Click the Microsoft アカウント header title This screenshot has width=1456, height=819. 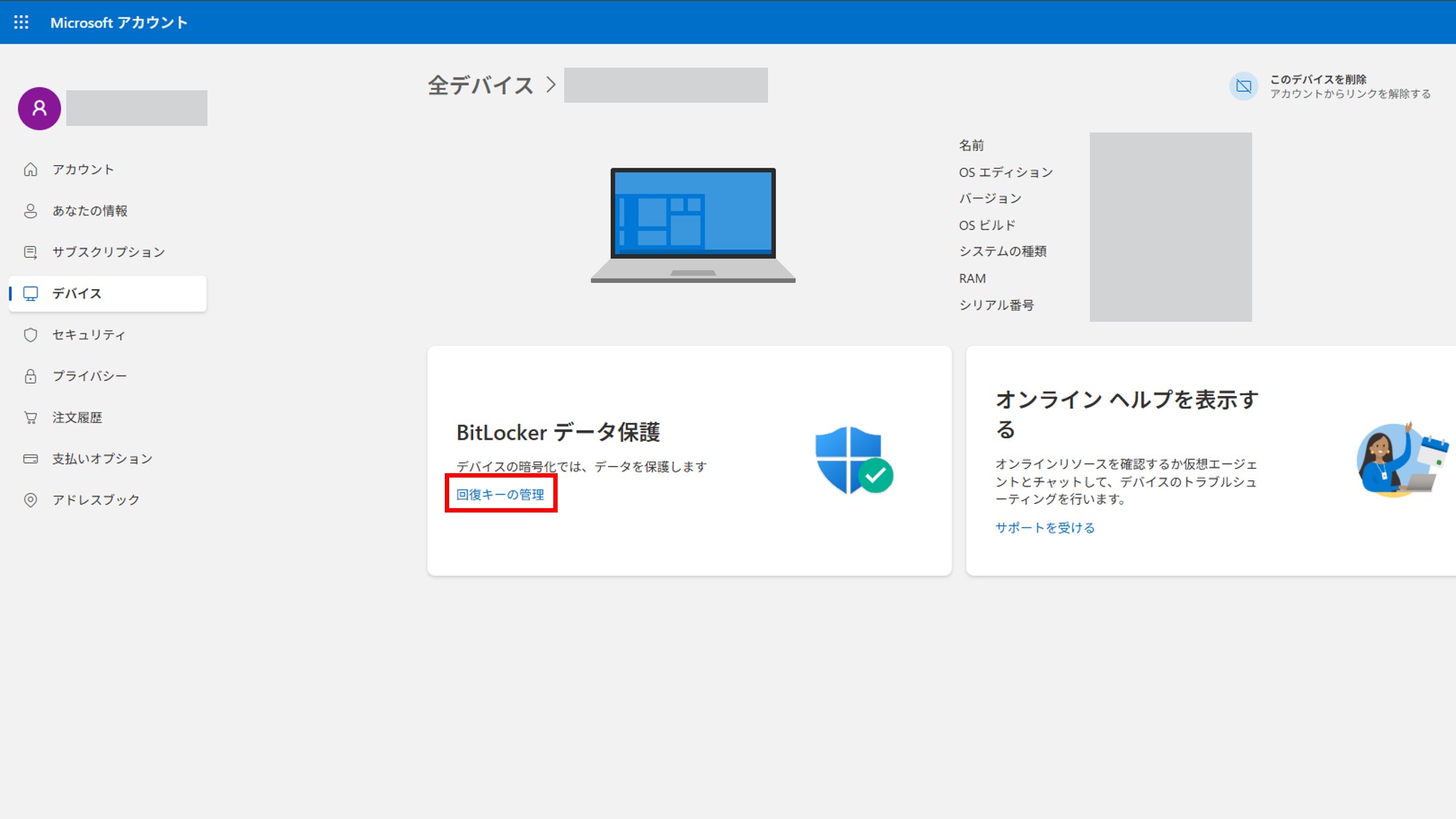119,23
